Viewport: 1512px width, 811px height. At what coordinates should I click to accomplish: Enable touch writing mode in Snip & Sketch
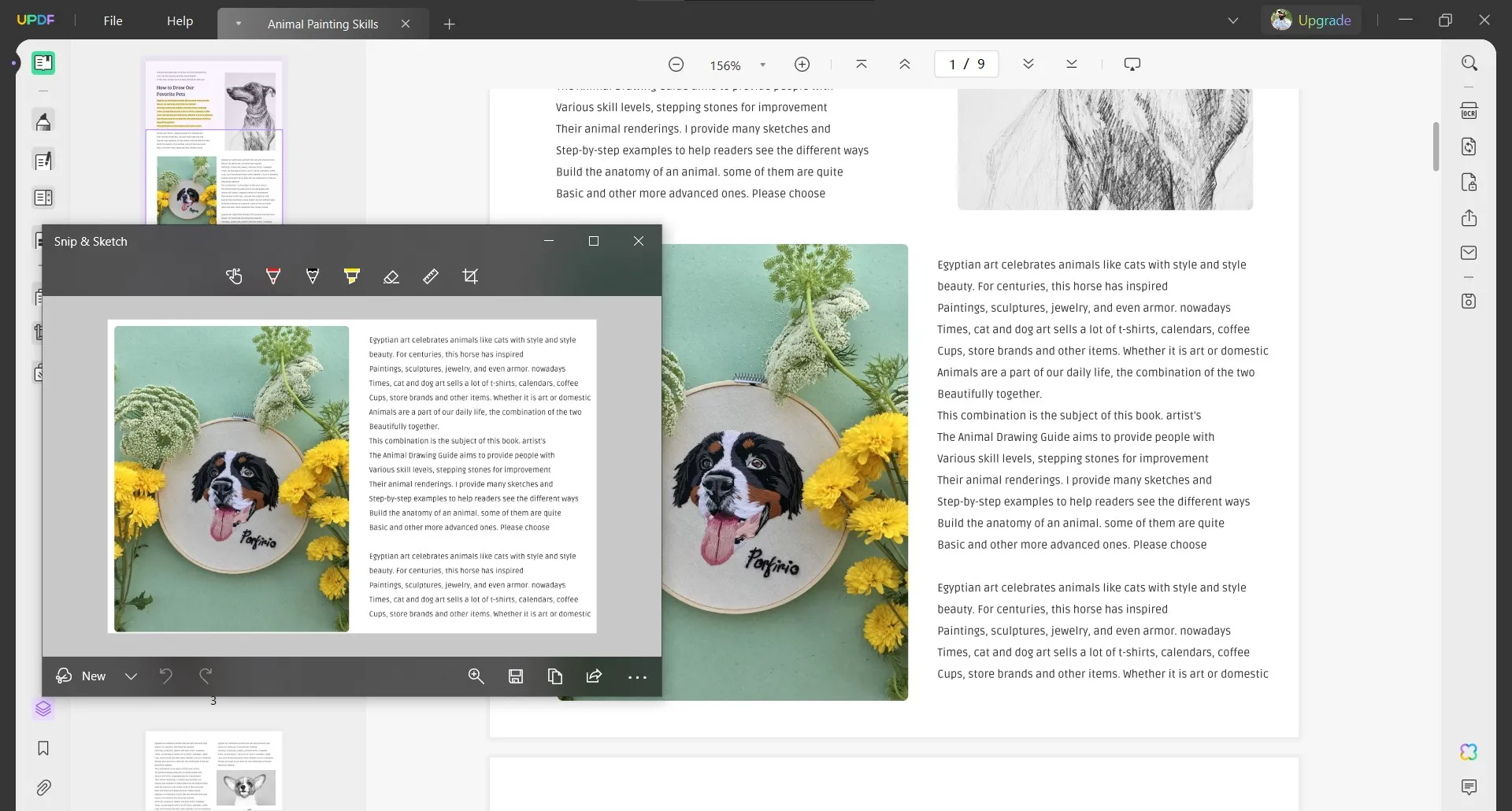[x=234, y=276]
